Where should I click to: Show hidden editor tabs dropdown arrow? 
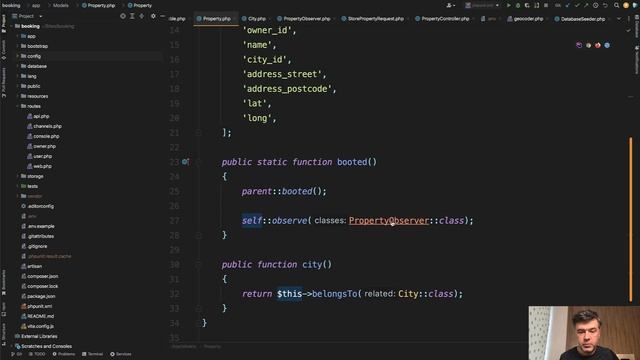point(619,19)
